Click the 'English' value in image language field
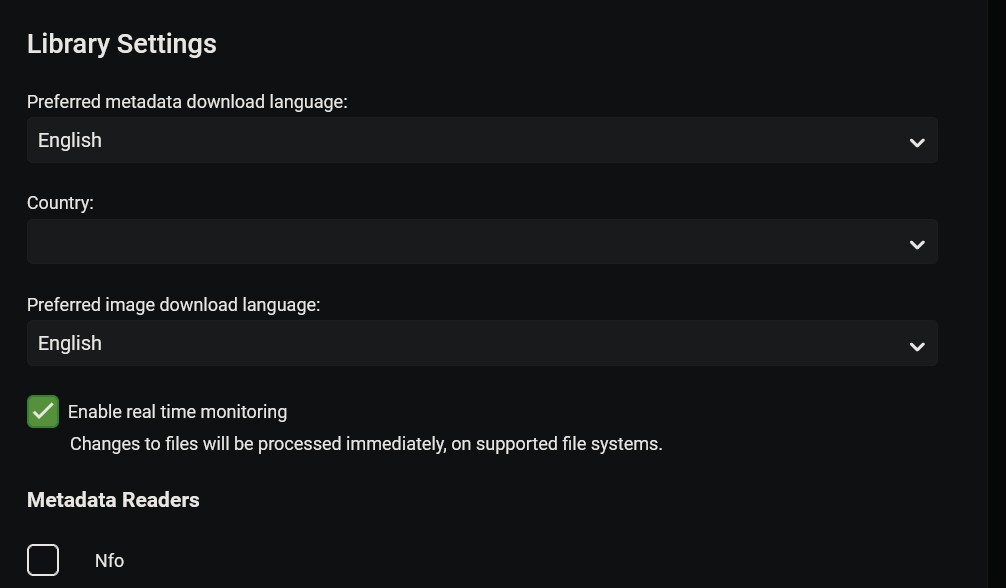This screenshot has height=588, width=1006. (x=70, y=343)
